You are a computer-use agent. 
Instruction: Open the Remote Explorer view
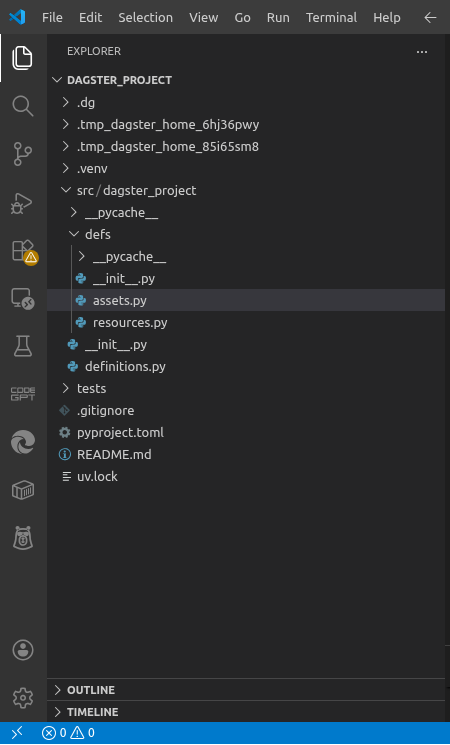point(23,299)
